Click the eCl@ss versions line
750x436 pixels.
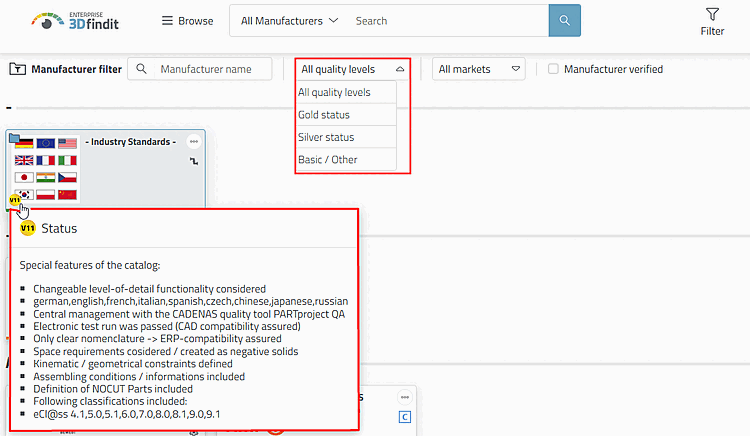click(127, 414)
